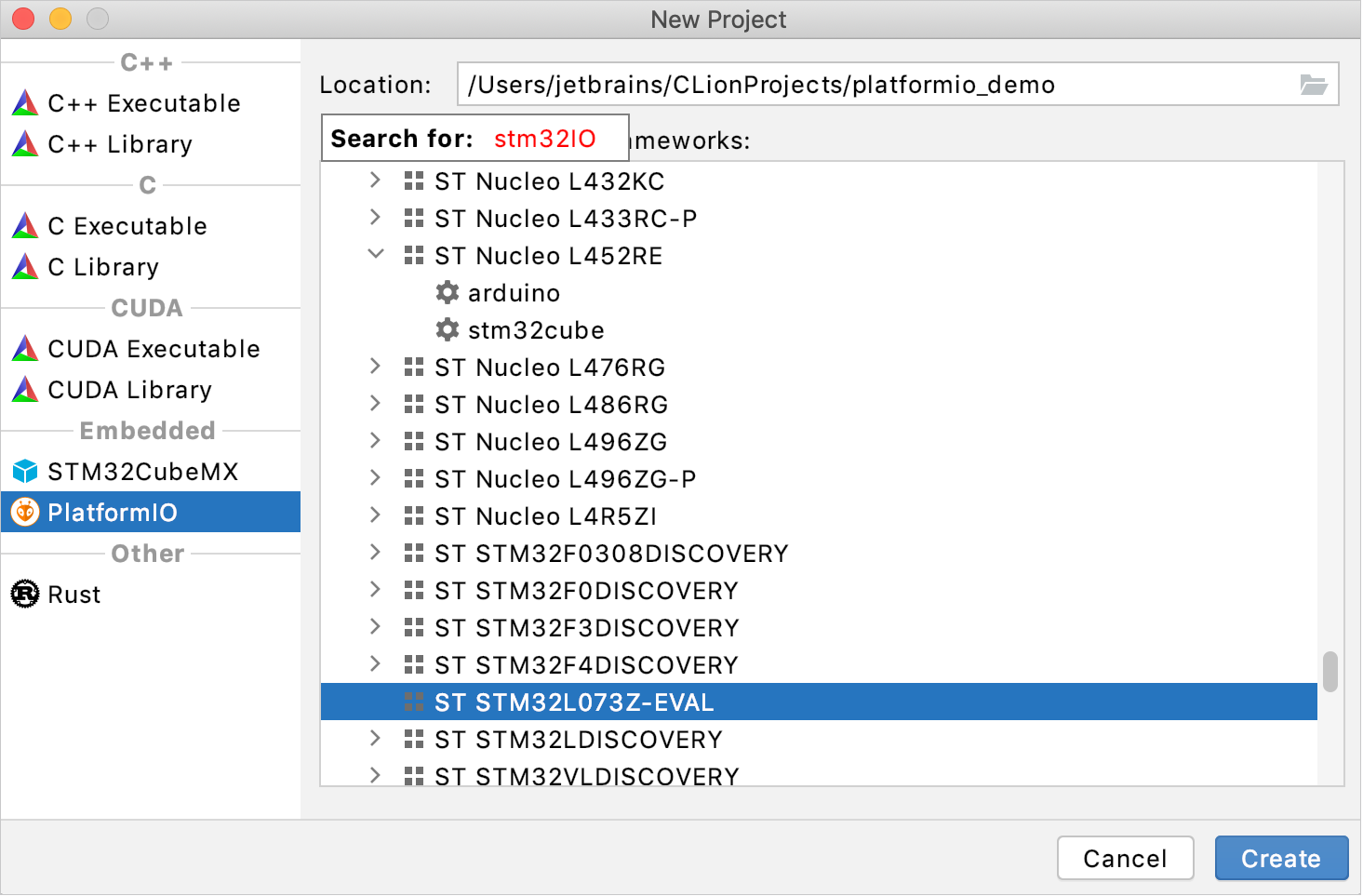The image size is (1363, 896).
Task: Select ST STM32F0308DISCOVERY board row
Action: coord(819,553)
